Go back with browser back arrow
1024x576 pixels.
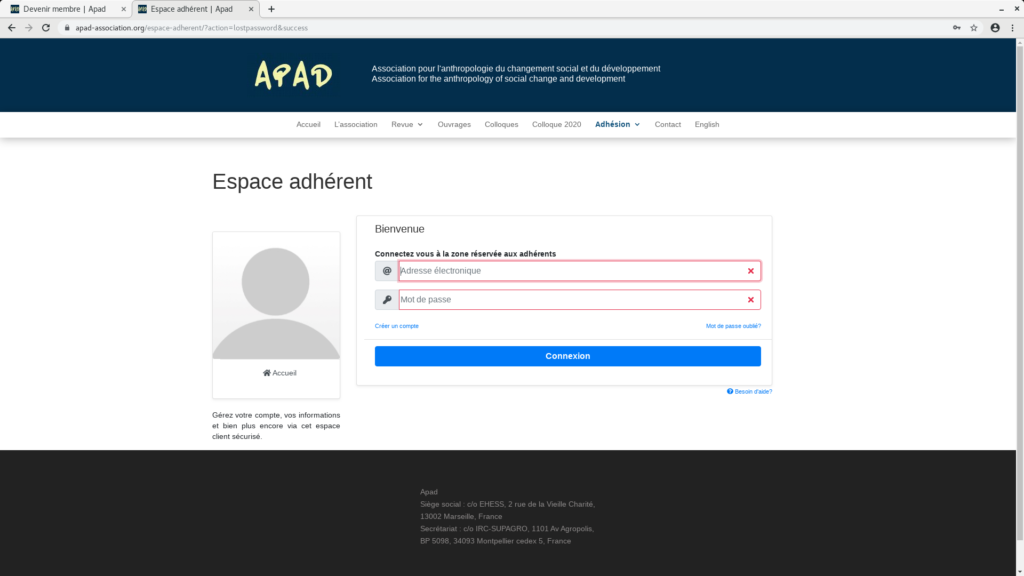(12, 28)
